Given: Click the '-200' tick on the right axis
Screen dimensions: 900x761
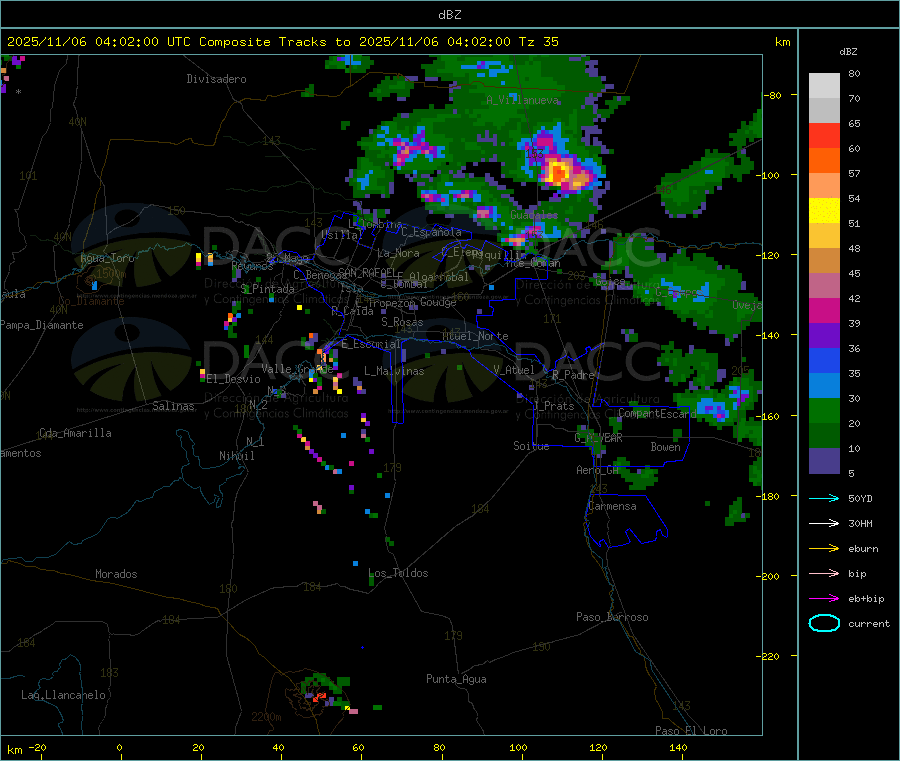Looking at the screenshot, I should coord(768,576).
